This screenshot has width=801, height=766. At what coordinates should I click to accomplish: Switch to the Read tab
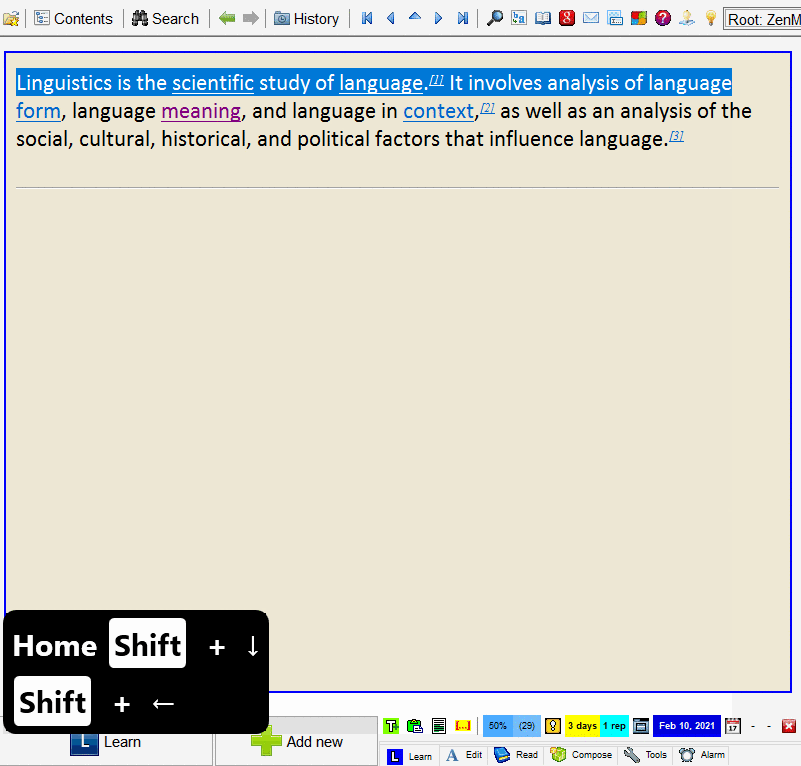click(516, 755)
